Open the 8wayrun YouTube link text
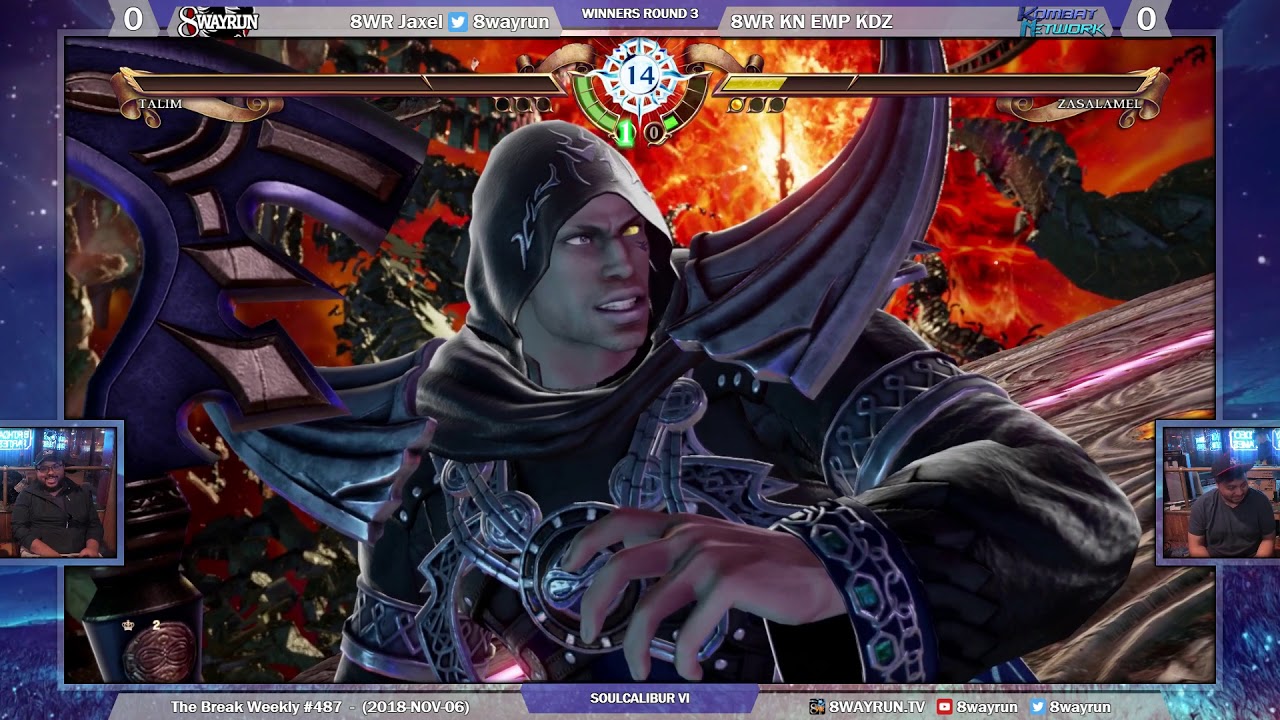The image size is (1280, 720). (988, 707)
